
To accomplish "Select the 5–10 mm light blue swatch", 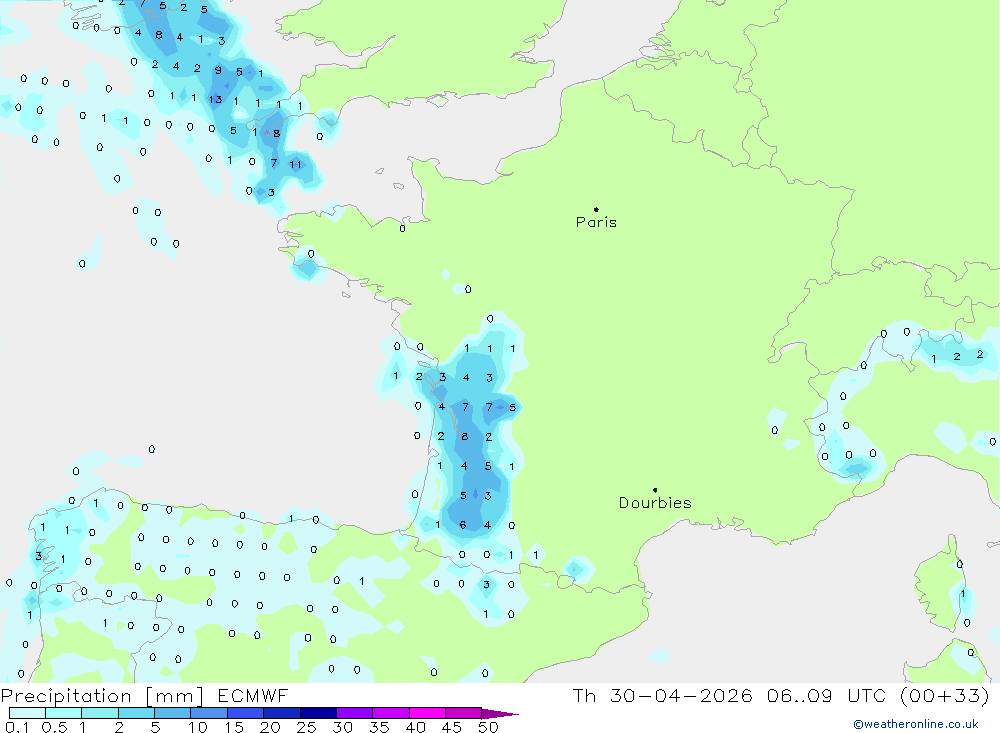I will (173, 713).
